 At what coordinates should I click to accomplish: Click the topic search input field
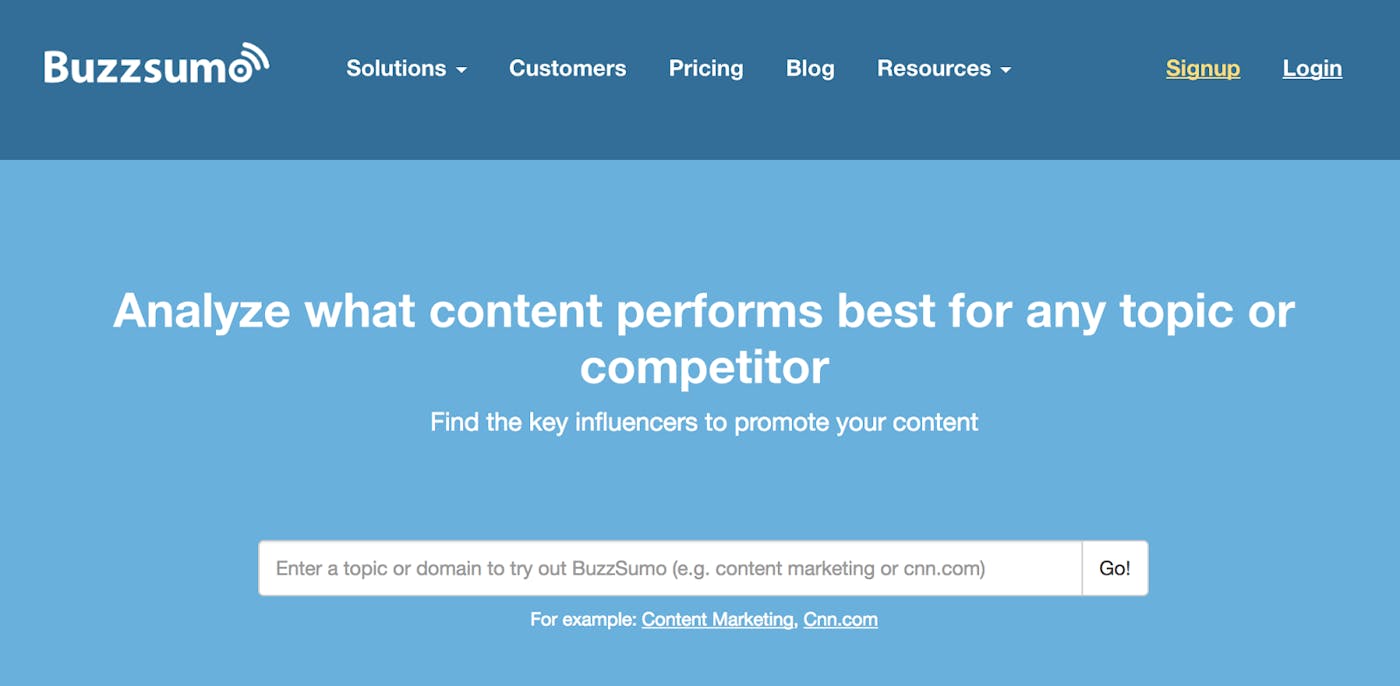tap(670, 567)
